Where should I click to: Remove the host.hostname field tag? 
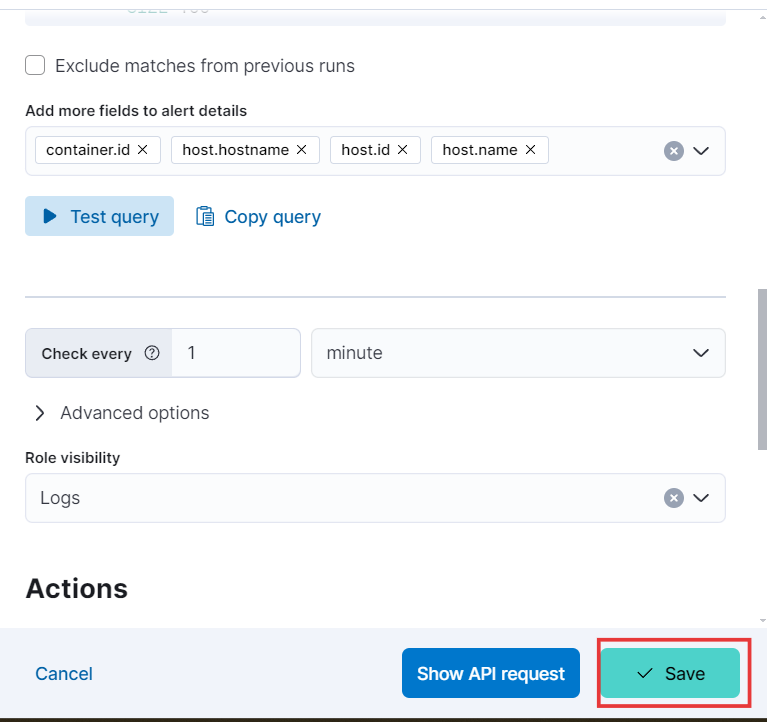pyautogui.click(x=302, y=150)
